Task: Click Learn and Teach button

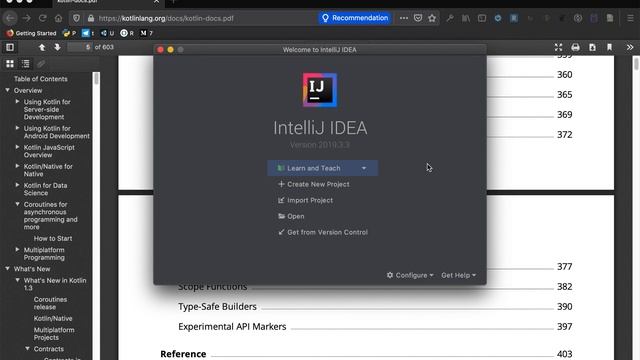Action: coord(313,168)
